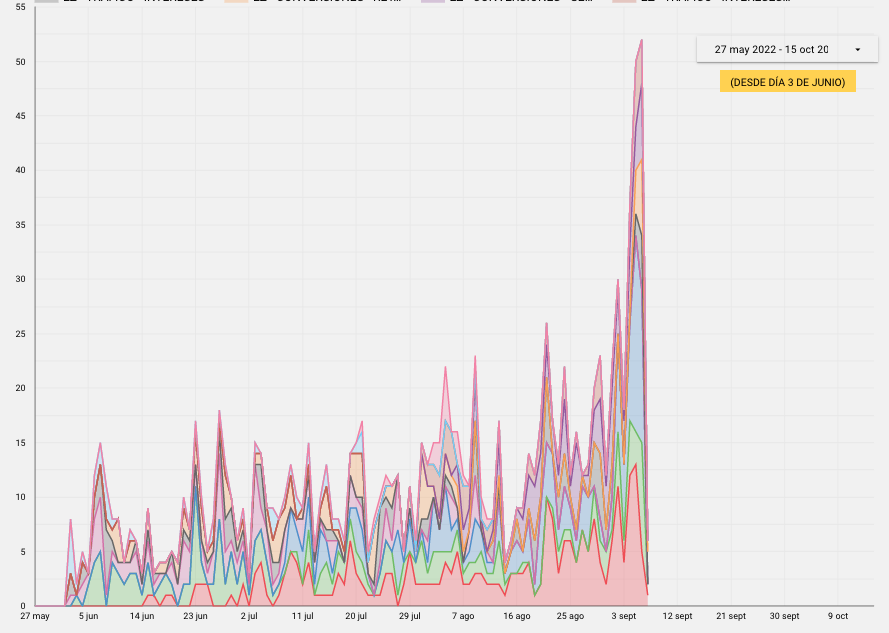The width and height of the screenshot is (889, 633).
Task: Click the '12 sept' x-axis label
Action: 678,616
